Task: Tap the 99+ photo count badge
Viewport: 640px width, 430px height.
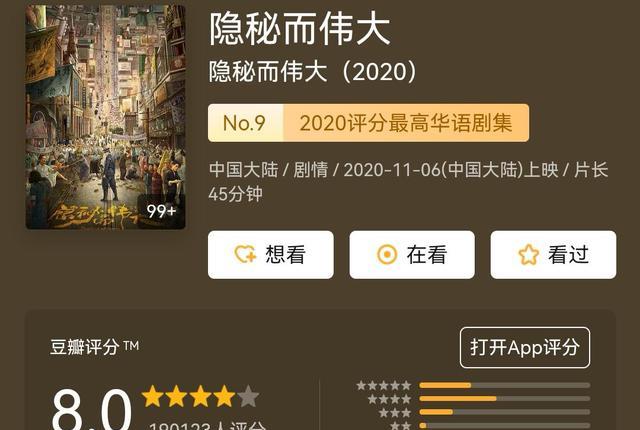Action: coord(161,211)
